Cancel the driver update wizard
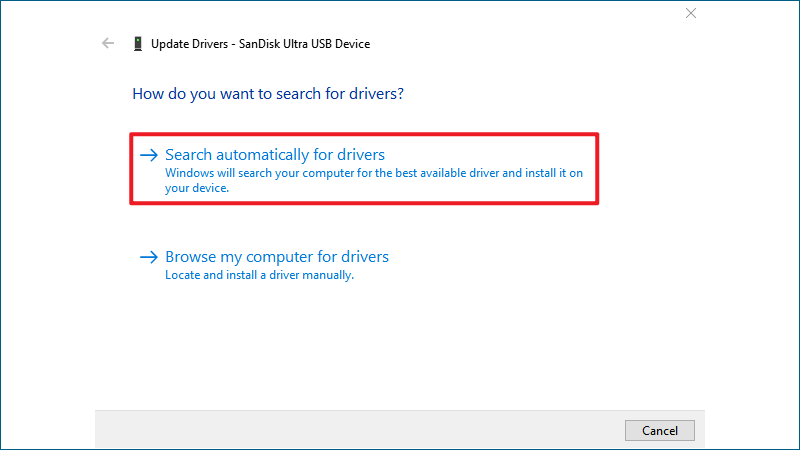This screenshot has width=800, height=450. [x=660, y=431]
